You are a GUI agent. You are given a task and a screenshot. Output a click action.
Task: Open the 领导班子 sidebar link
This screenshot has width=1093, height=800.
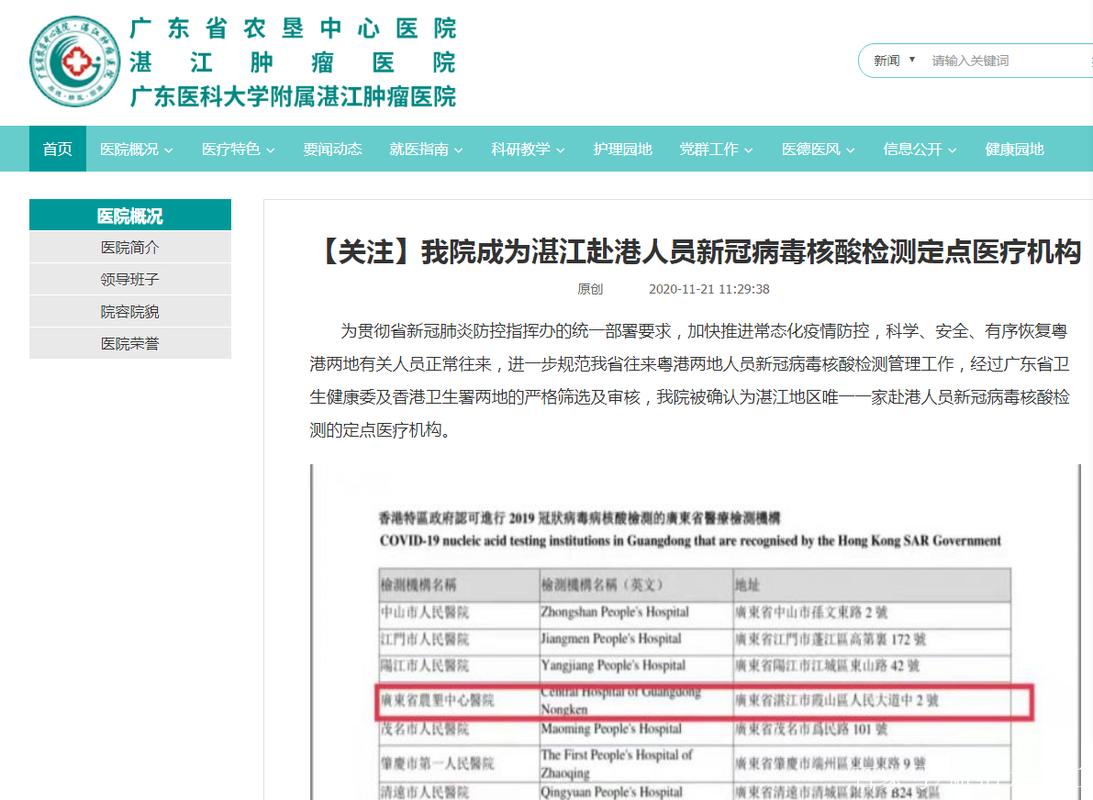click(x=130, y=279)
